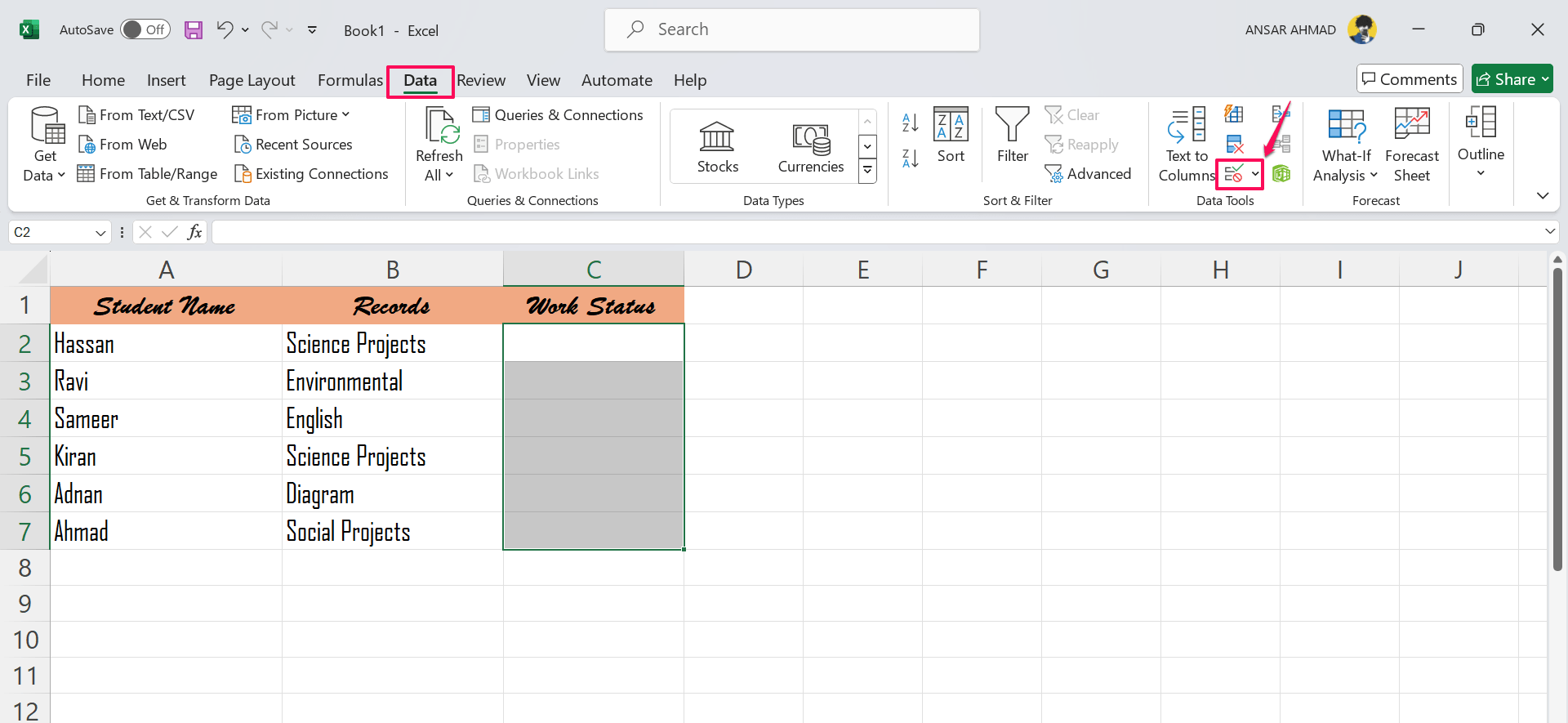The width and height of the screenshot is (1568, 723).
Task: Expand the Get Data dropdown
Action: click(x=45, y=166)
